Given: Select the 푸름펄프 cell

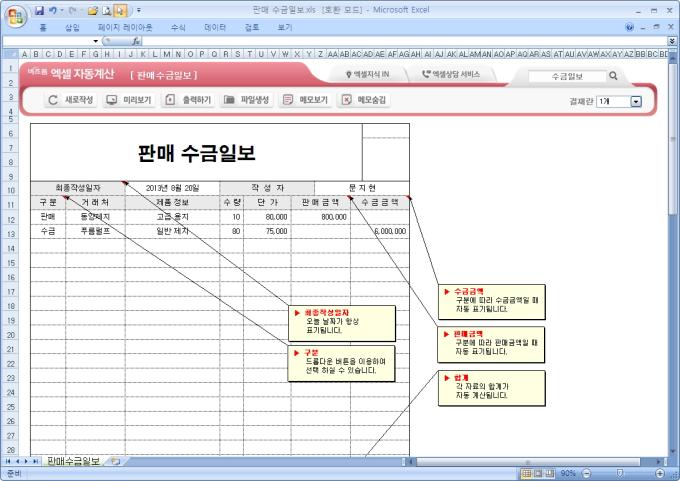Looking at the screenshot, I should click(x=95, y=231).
